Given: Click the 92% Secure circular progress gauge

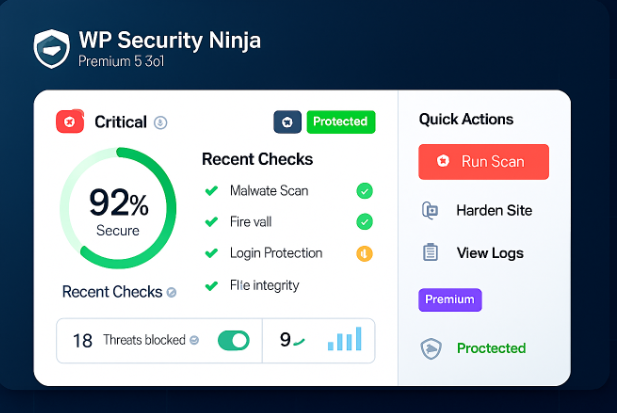Looking at the screenshot, I should click(x=118, y=209).
